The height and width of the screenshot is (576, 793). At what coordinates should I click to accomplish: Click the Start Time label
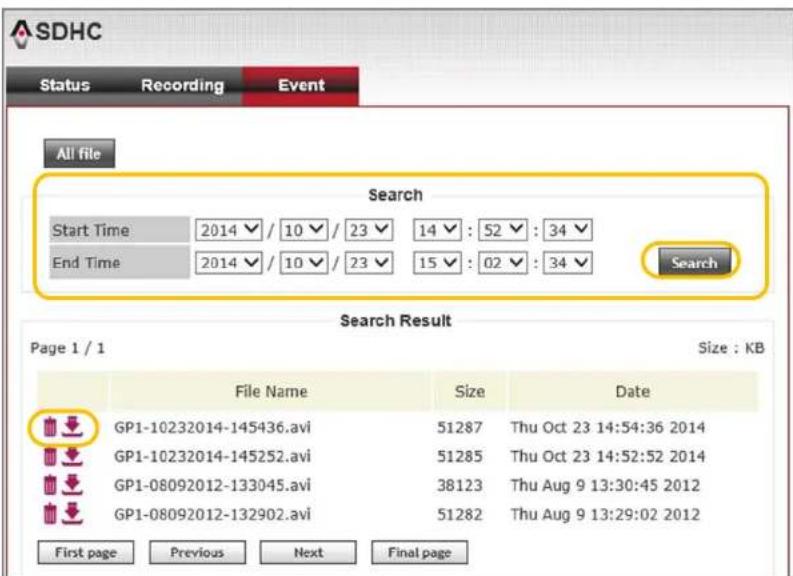[x=91, y=231]
